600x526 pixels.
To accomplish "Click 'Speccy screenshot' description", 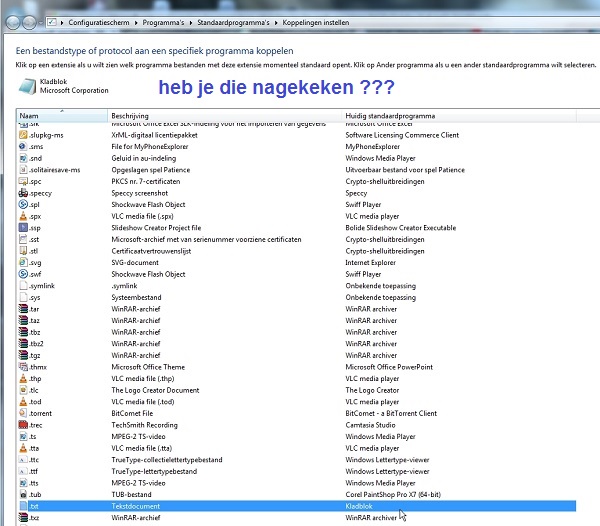I will tap(139, 193).
